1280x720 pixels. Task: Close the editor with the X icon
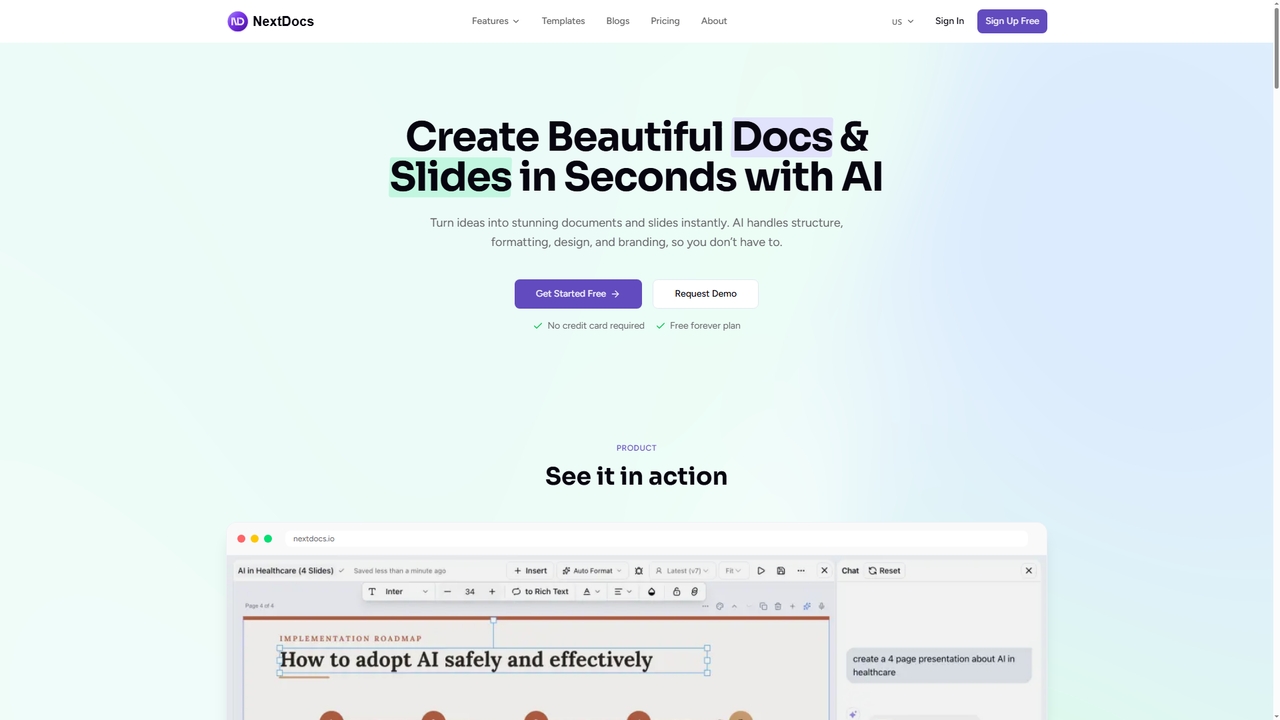tap(824, 571)
